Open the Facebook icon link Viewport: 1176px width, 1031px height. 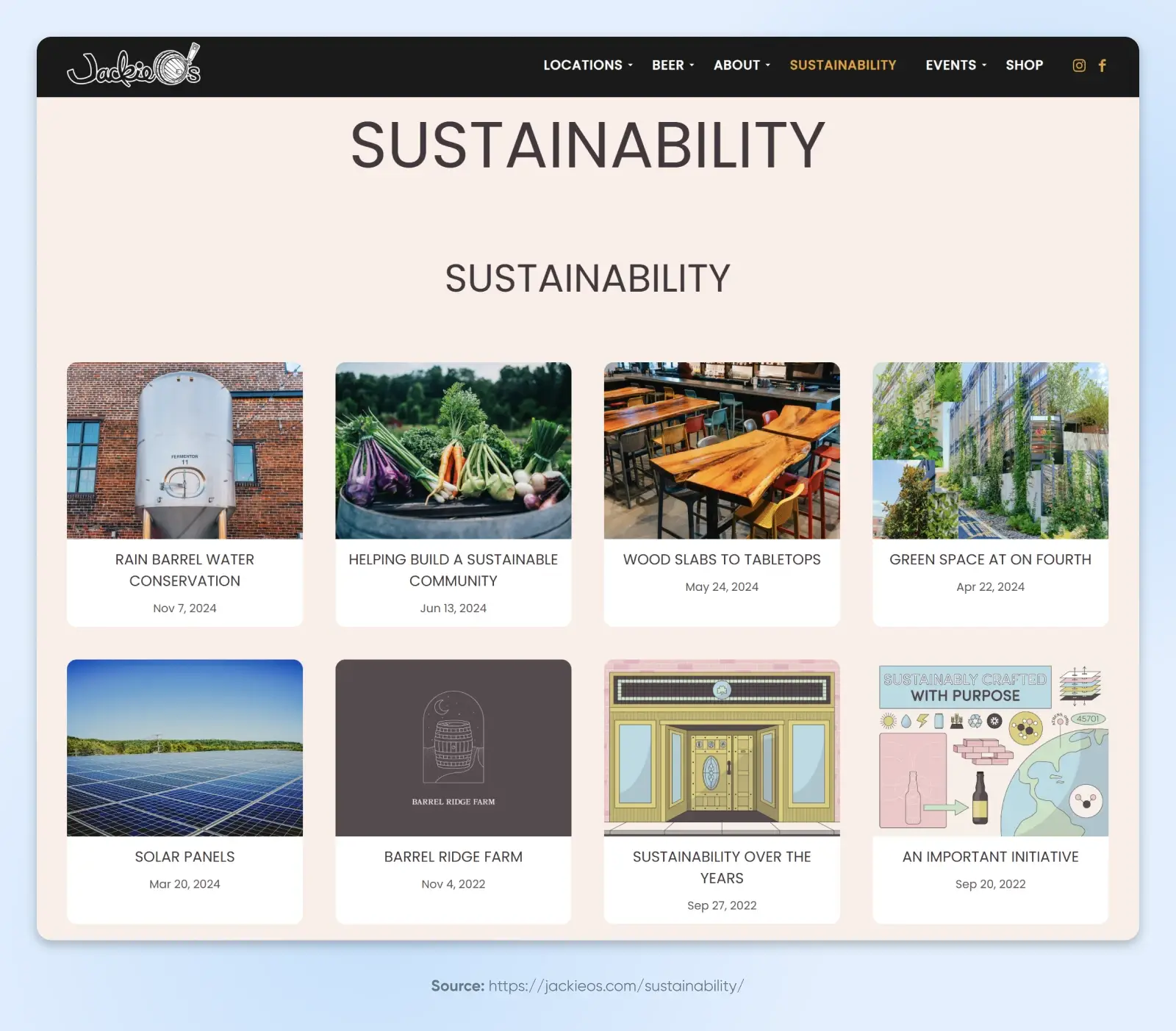[x=1102, y=65]
